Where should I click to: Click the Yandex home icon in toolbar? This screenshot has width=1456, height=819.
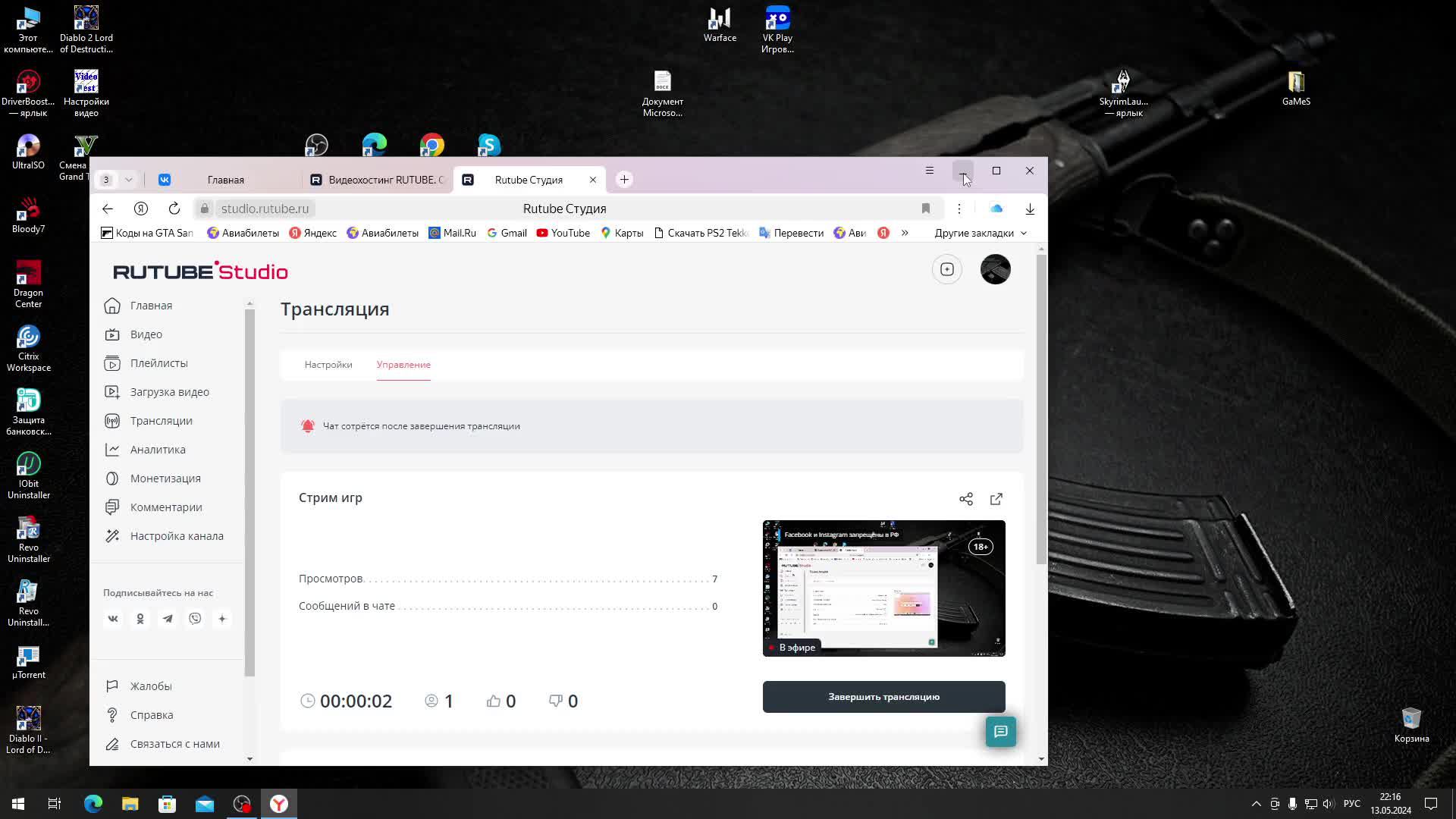point(141,209)
